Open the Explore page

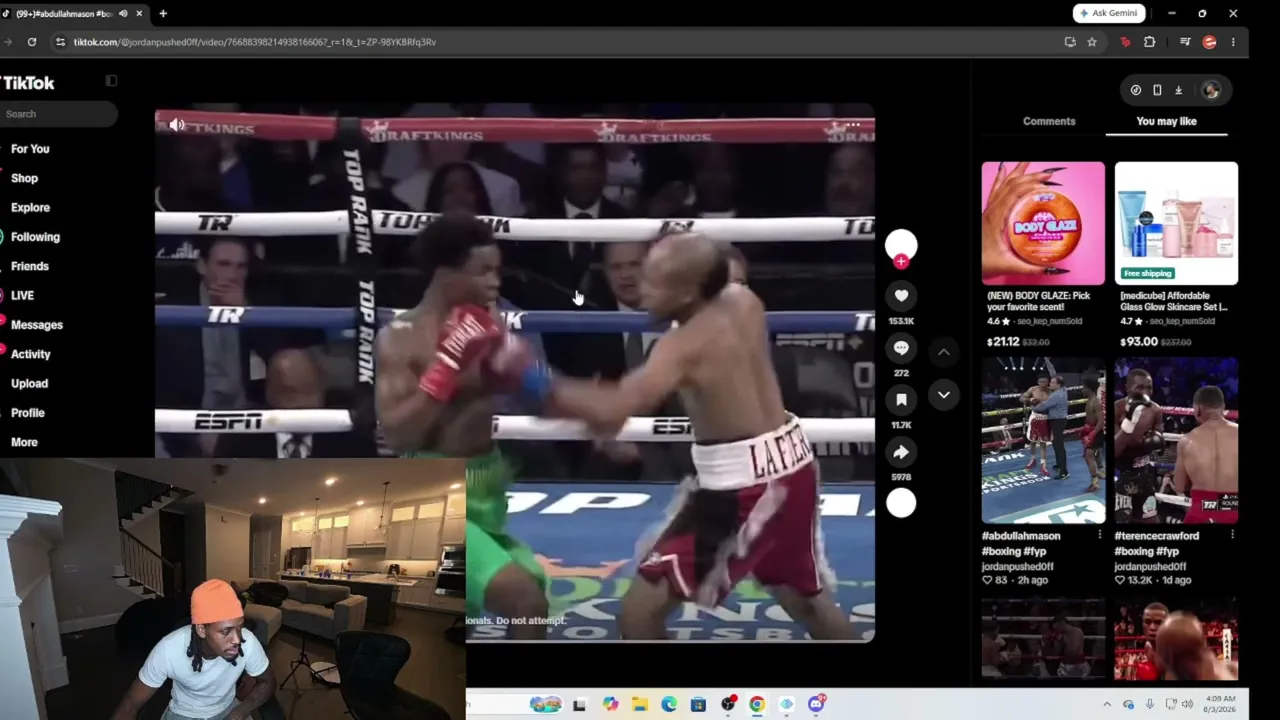tap(30, 207)
